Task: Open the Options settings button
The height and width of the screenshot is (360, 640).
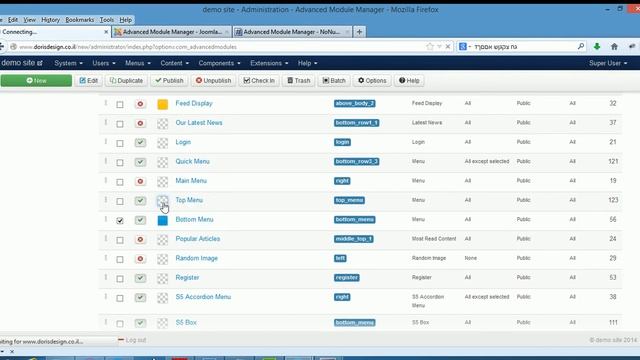Action: [x=372, y=80]
